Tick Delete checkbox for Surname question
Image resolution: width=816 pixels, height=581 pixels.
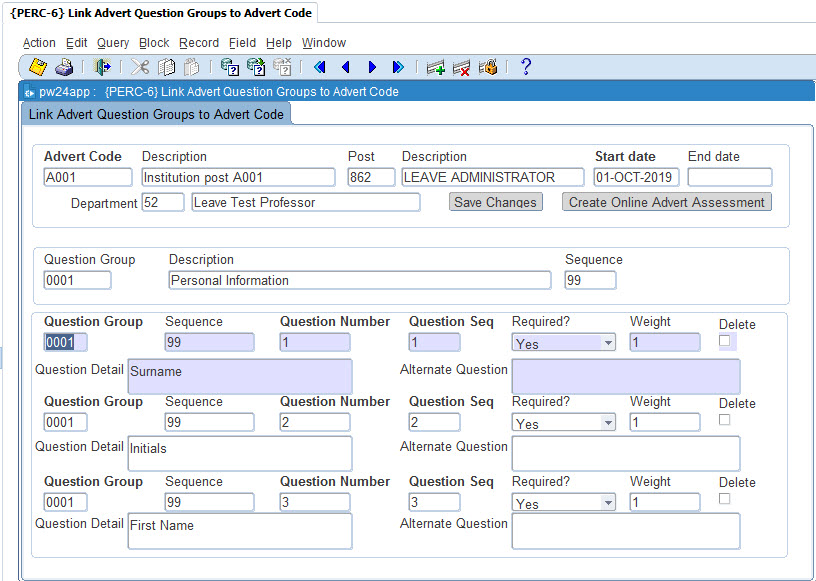(725, 341)
